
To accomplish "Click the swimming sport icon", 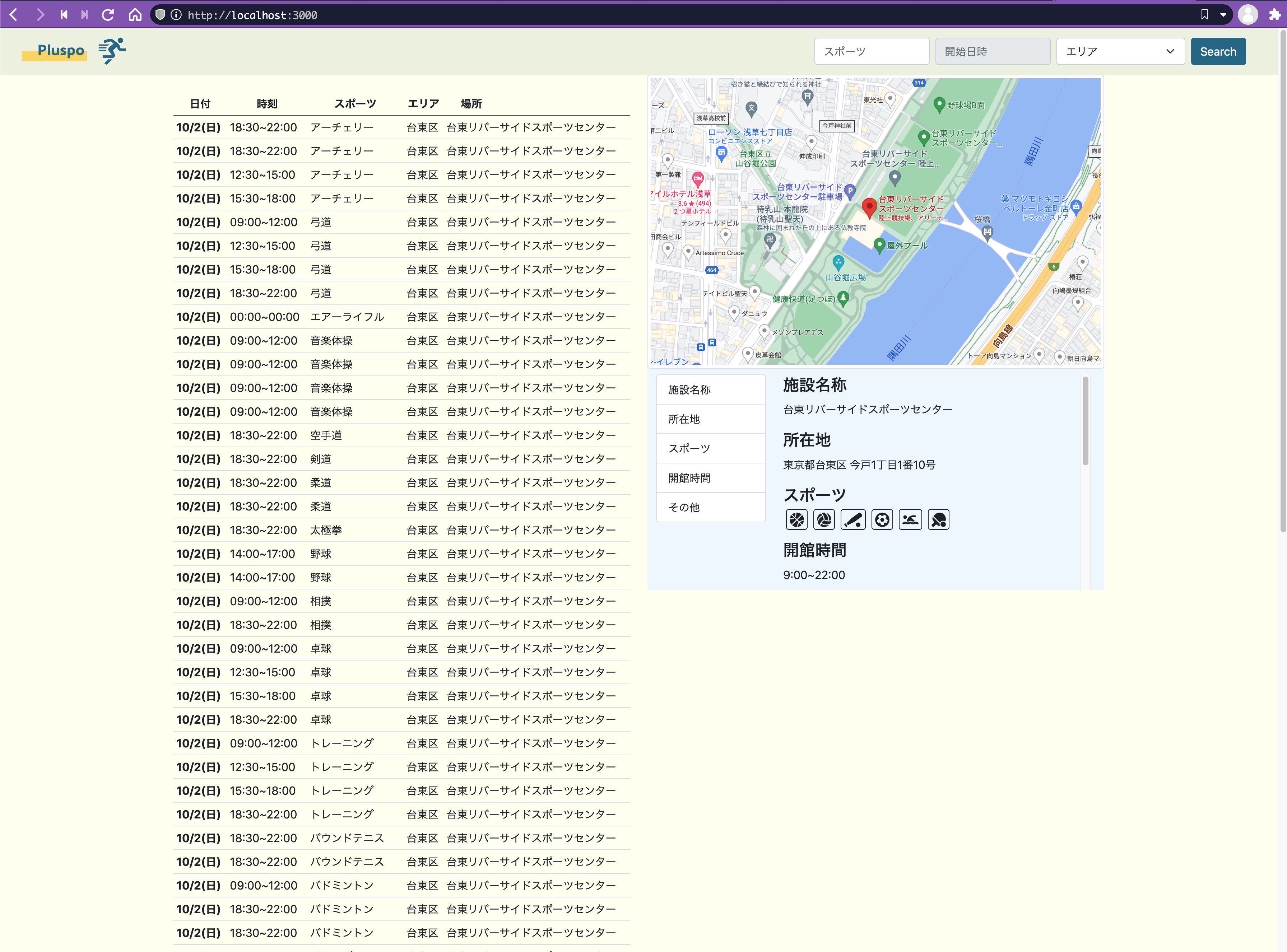I will pyautogui.click(x=910, y=519).
